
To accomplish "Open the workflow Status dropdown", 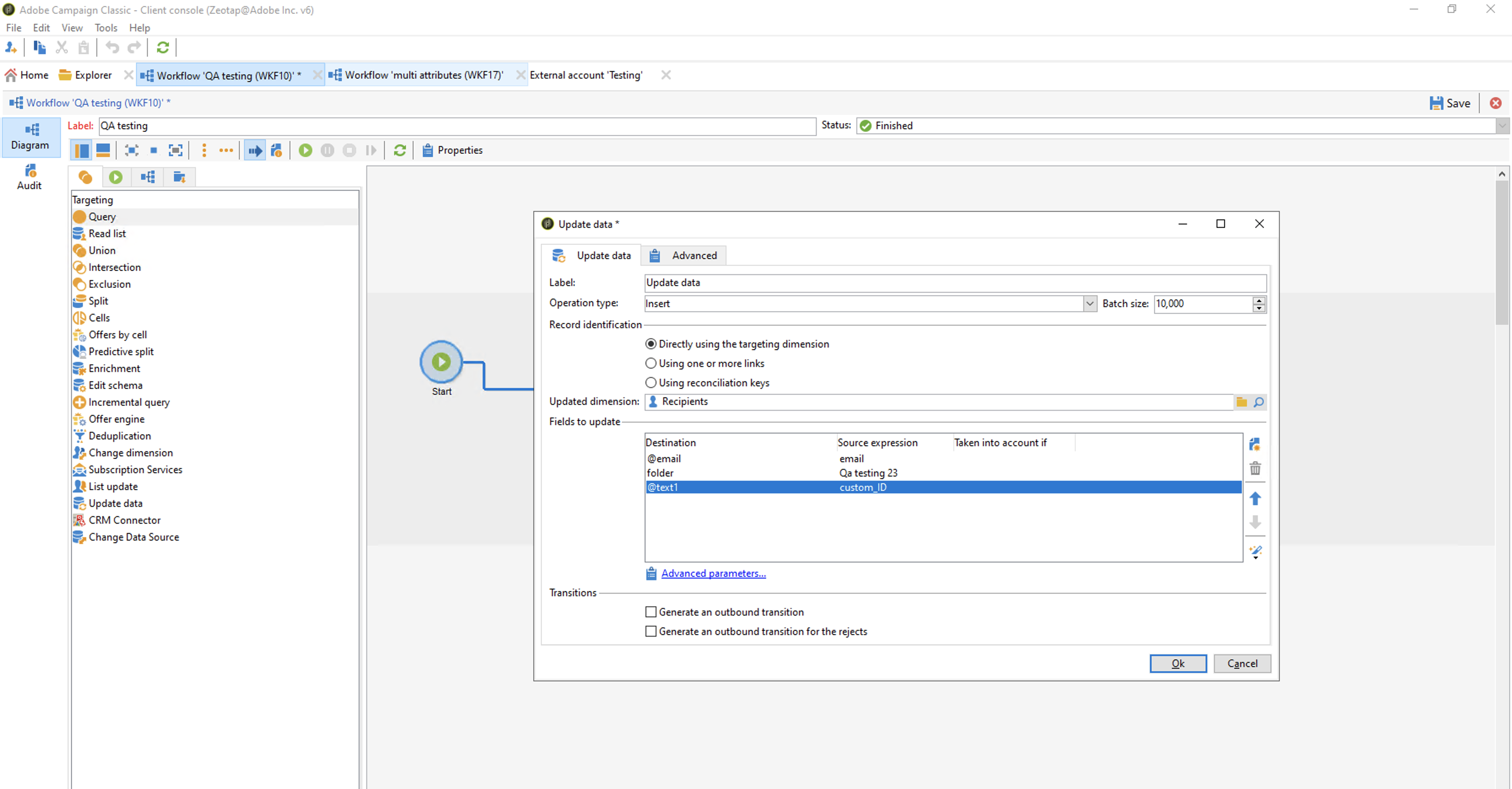I will tap(1502, 126).
